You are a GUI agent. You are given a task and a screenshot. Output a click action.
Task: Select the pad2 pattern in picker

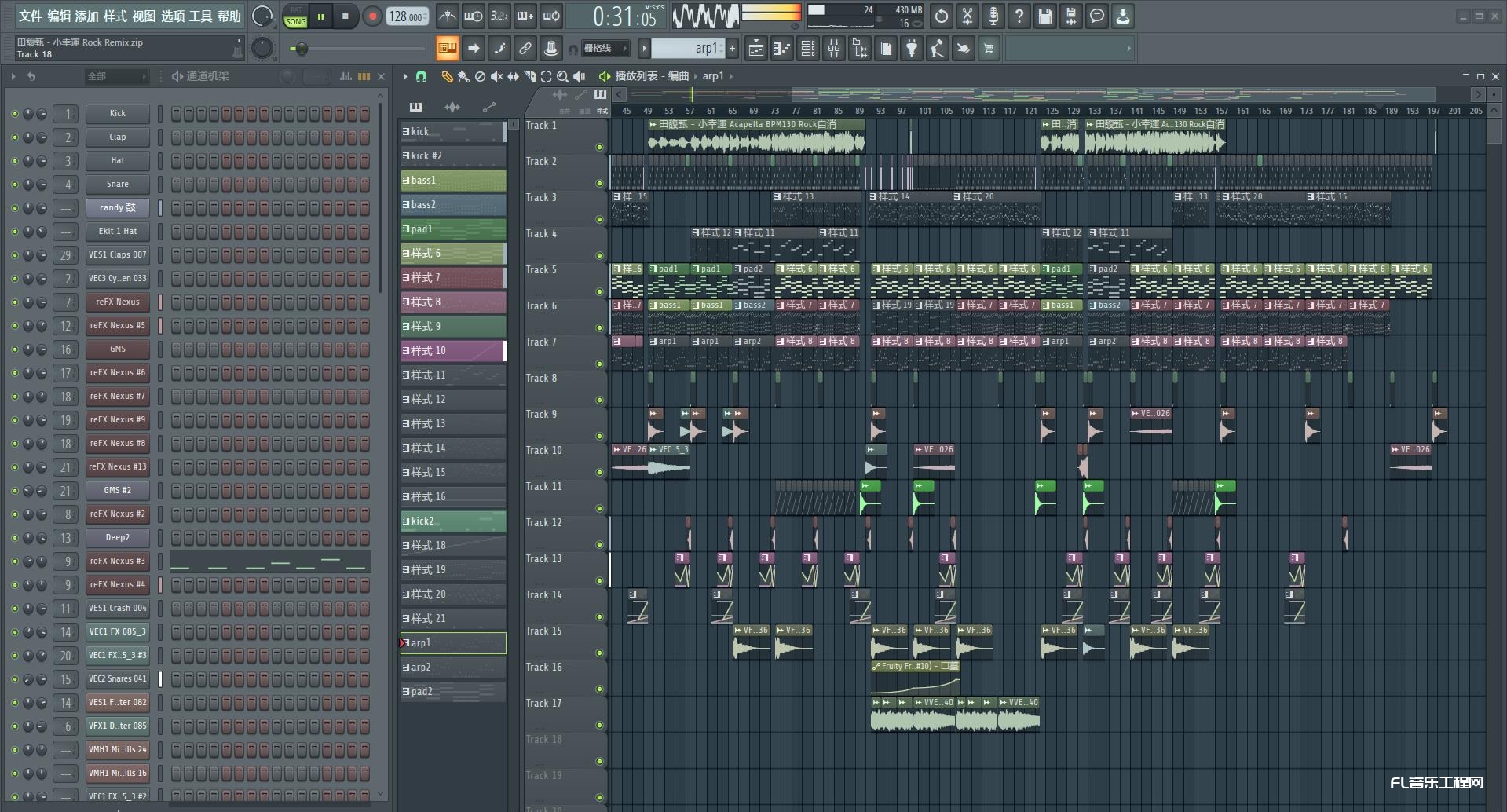(453, 692)
